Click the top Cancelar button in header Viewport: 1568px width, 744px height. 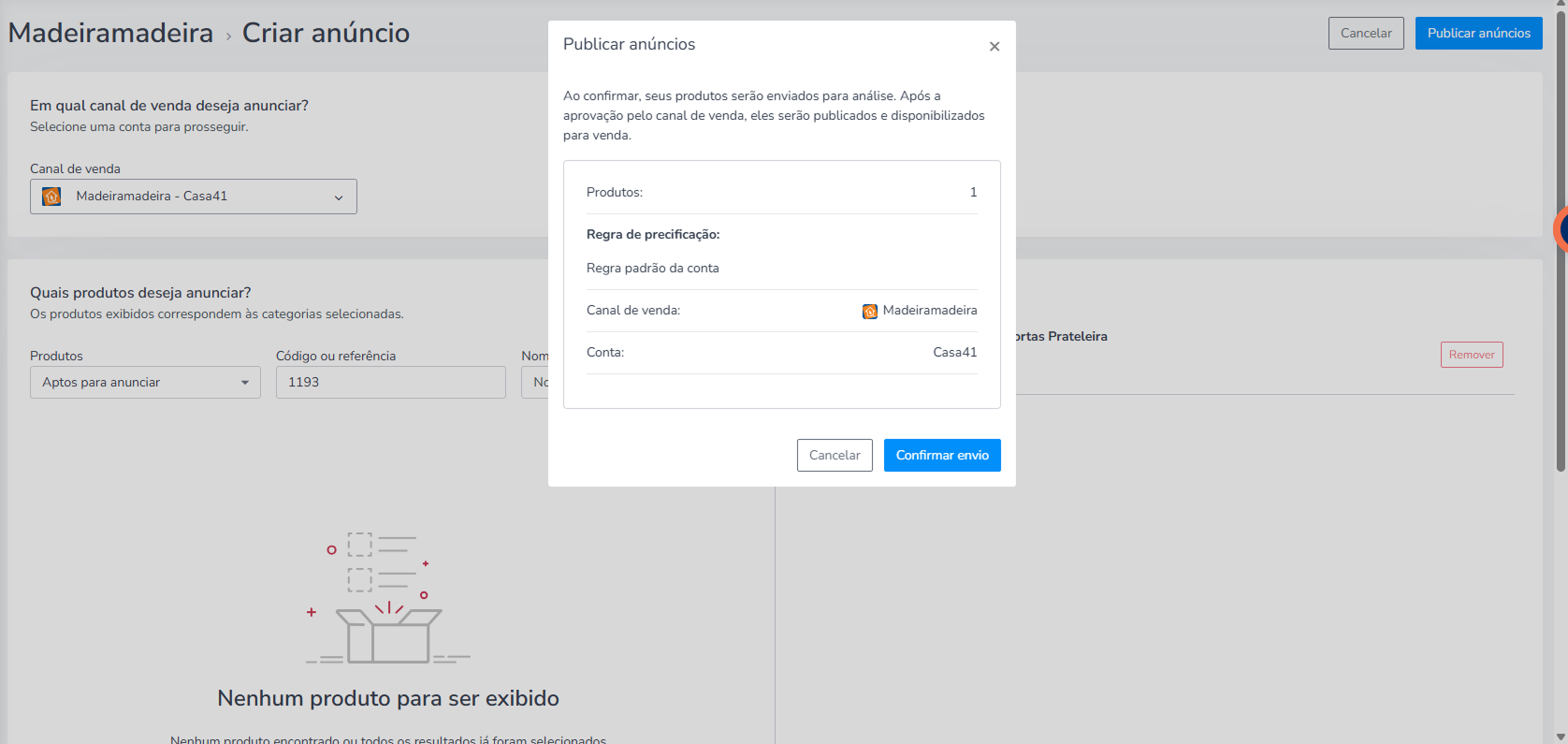1366,33
